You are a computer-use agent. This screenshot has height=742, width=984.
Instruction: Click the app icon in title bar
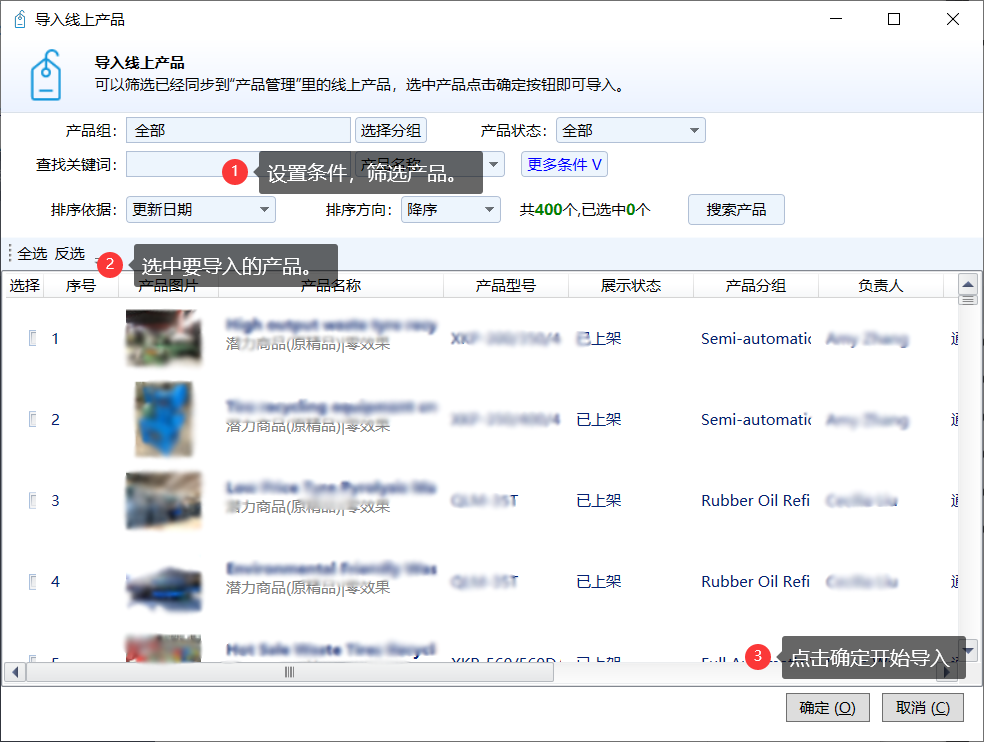click(19, 19)
